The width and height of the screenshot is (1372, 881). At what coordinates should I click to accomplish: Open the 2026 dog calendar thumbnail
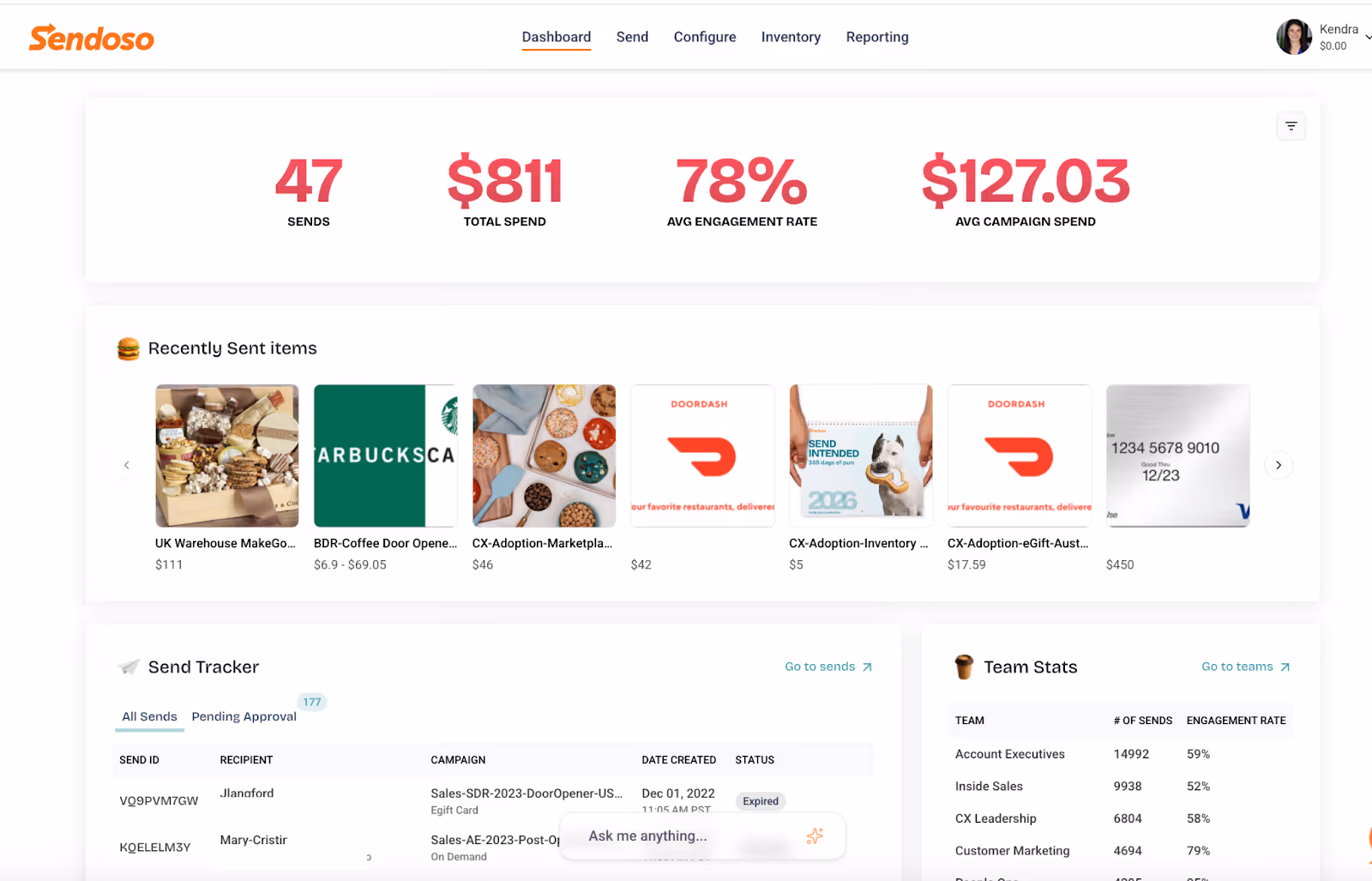(x=861, y=456)
